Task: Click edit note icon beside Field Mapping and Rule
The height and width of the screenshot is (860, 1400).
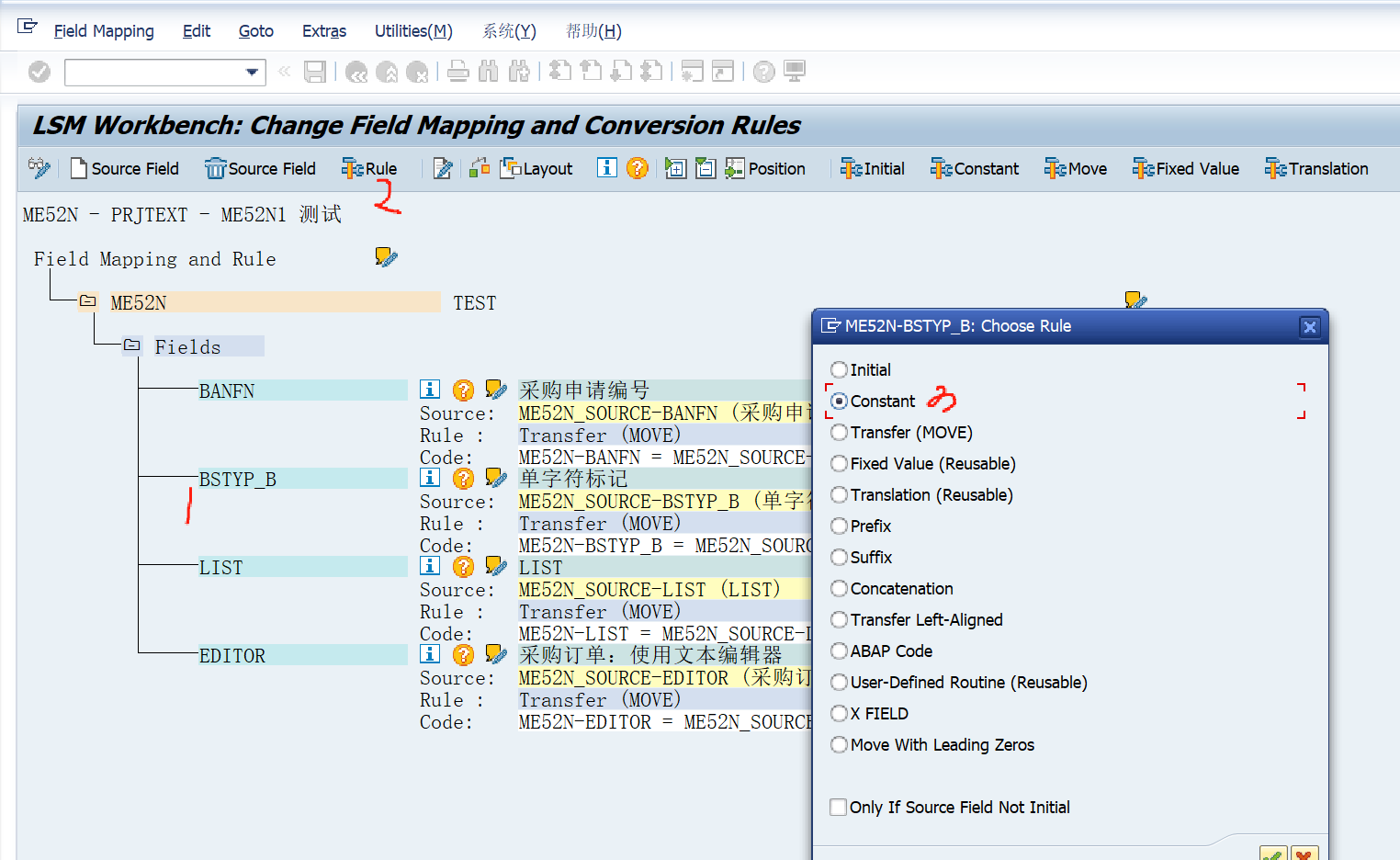Action: coord(387,257)
